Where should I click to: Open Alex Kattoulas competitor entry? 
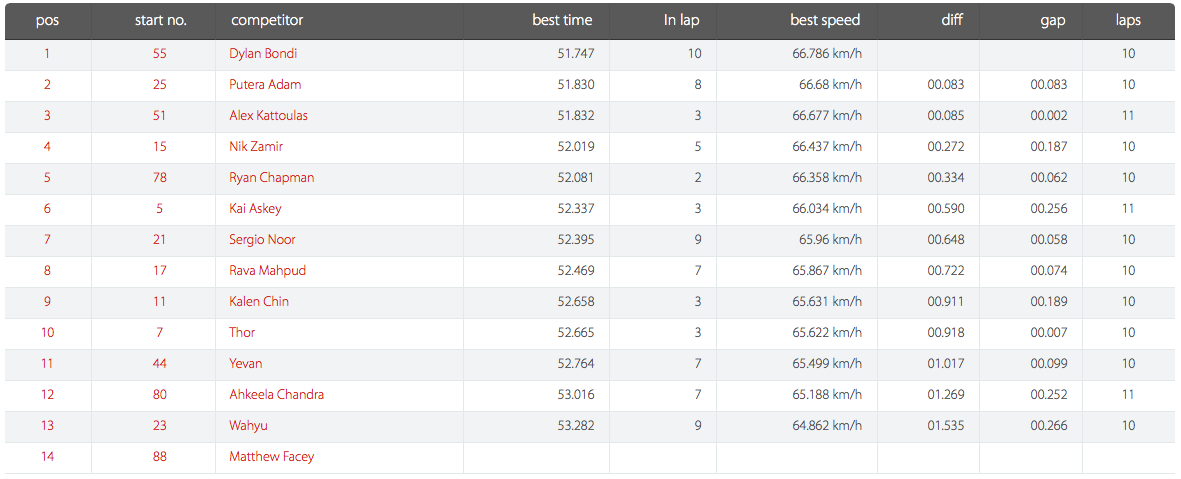pos(268,115)
